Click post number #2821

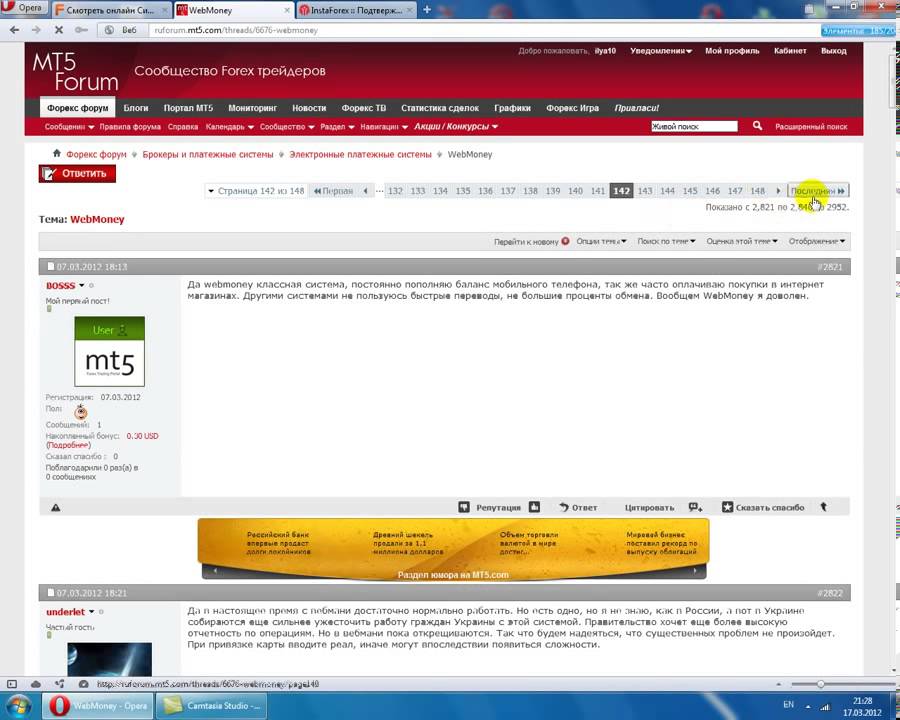click(x=830, y=266)
